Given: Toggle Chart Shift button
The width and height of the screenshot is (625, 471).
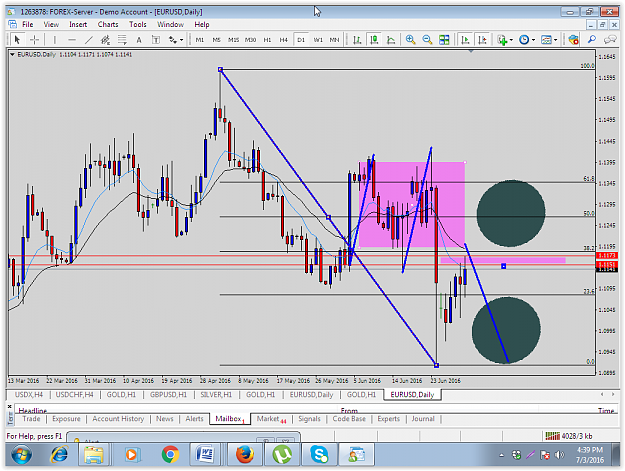Looking at the screenshot, I should [482, 39].
